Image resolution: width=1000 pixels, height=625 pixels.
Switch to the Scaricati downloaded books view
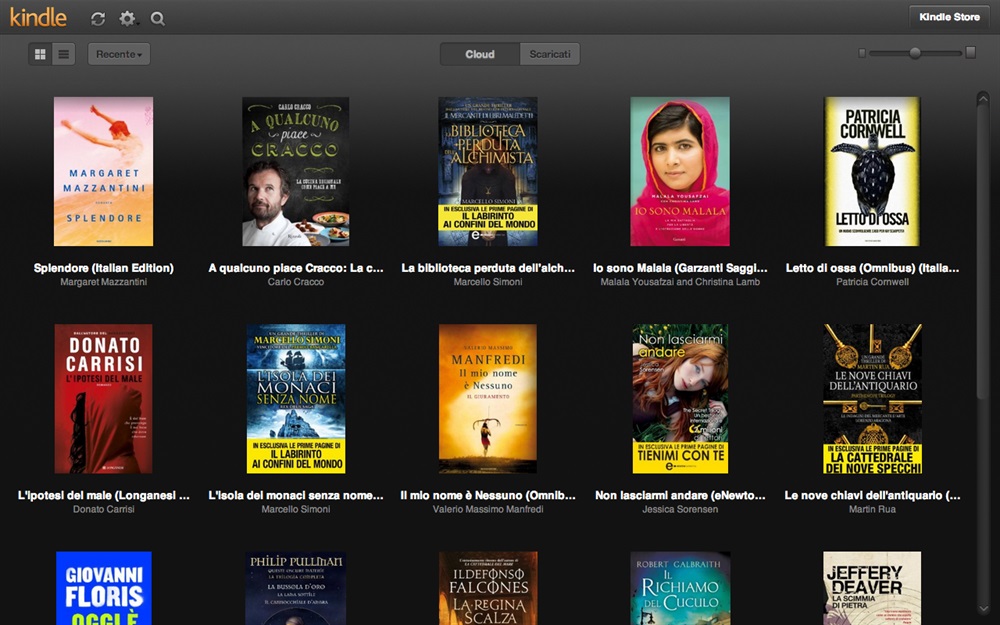pyautogui.click(x=549, y=54)
